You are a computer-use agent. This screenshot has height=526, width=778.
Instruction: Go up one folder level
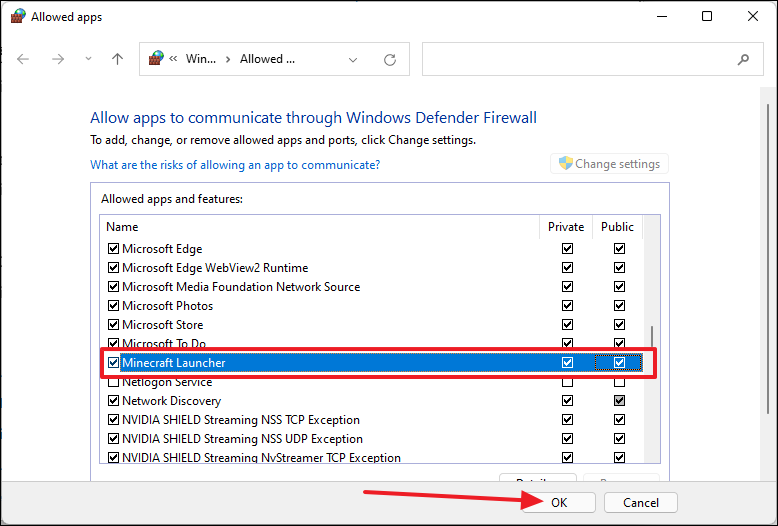(117, 59)
